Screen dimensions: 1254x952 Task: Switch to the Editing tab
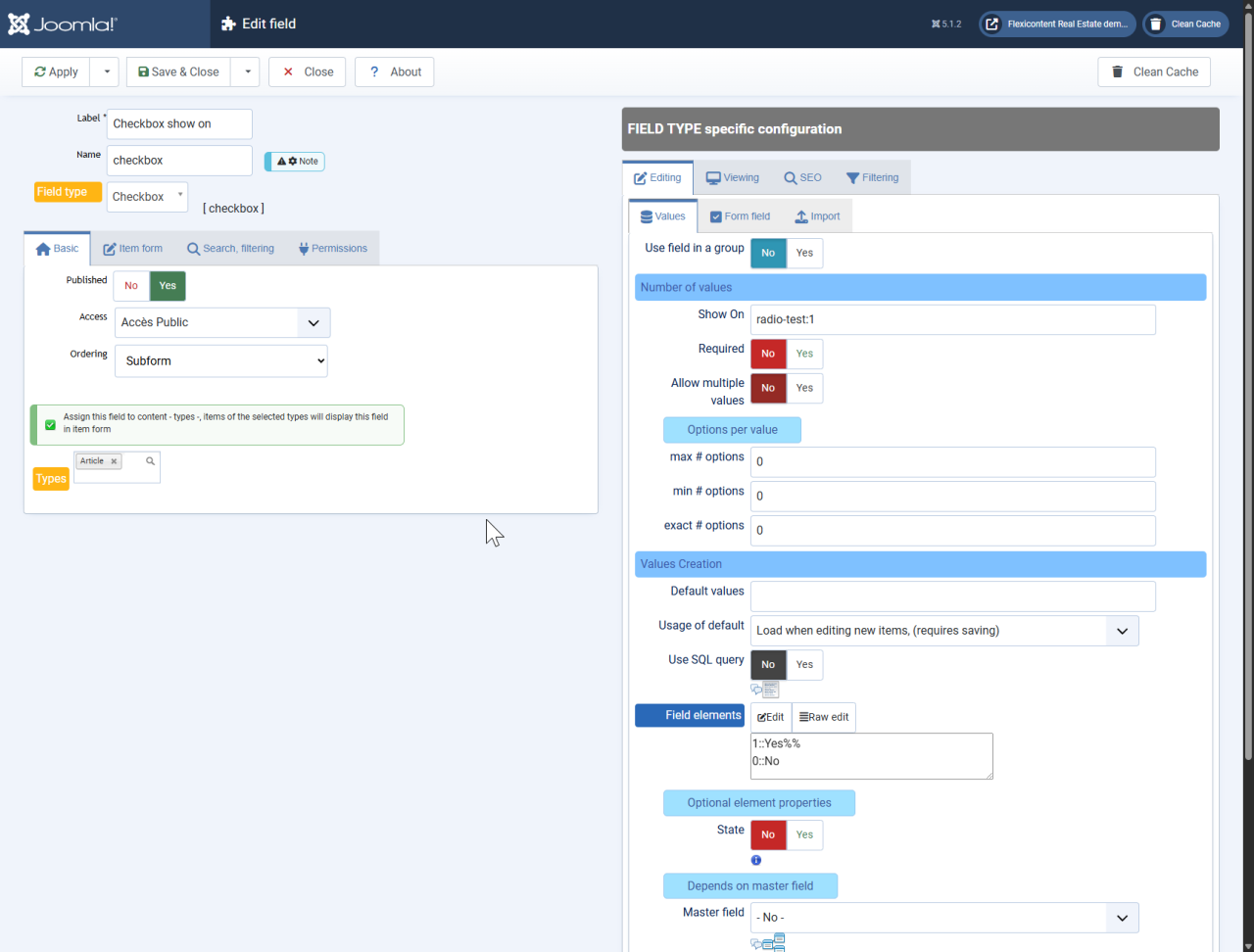tap(657, 178)
